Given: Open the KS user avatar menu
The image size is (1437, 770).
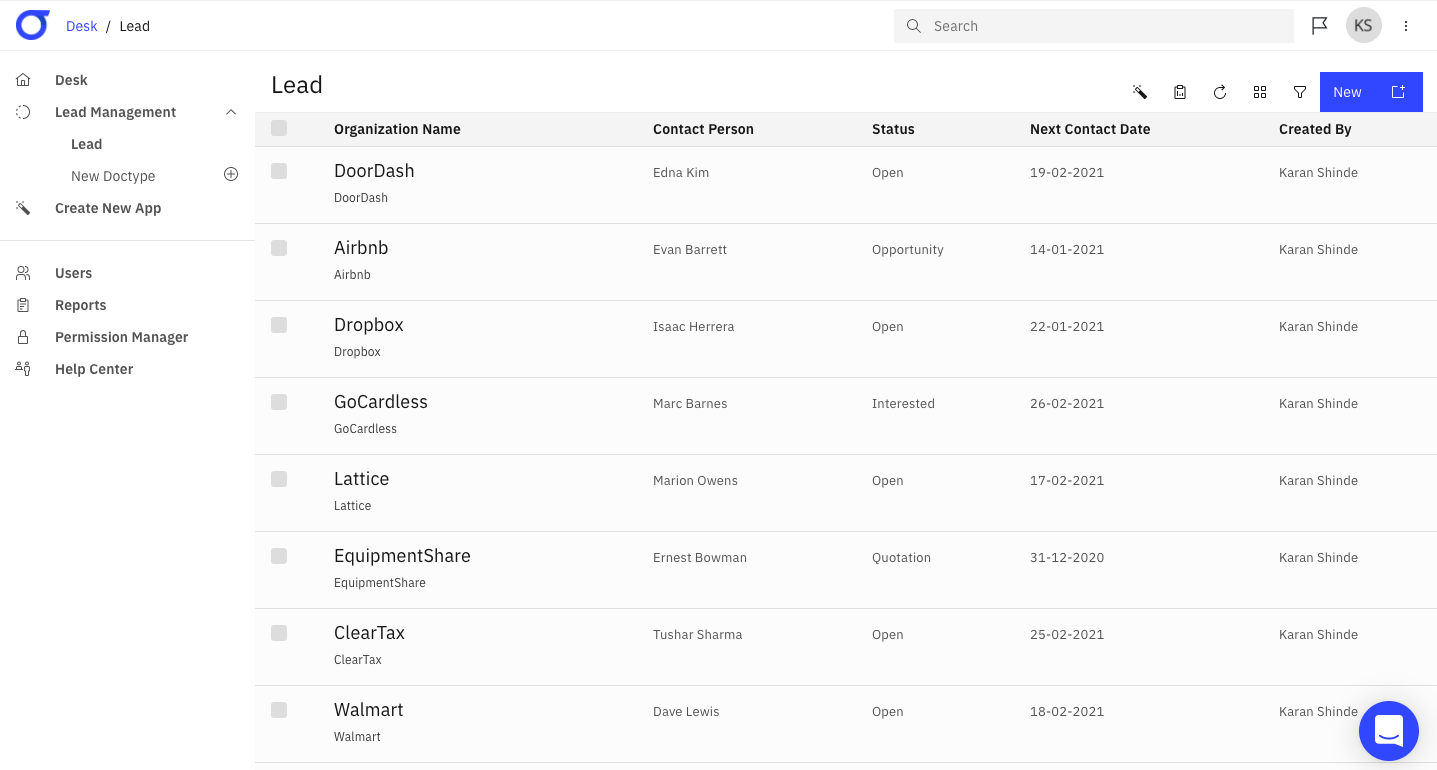Looking at the screenshot, I should coord(1363,26).
